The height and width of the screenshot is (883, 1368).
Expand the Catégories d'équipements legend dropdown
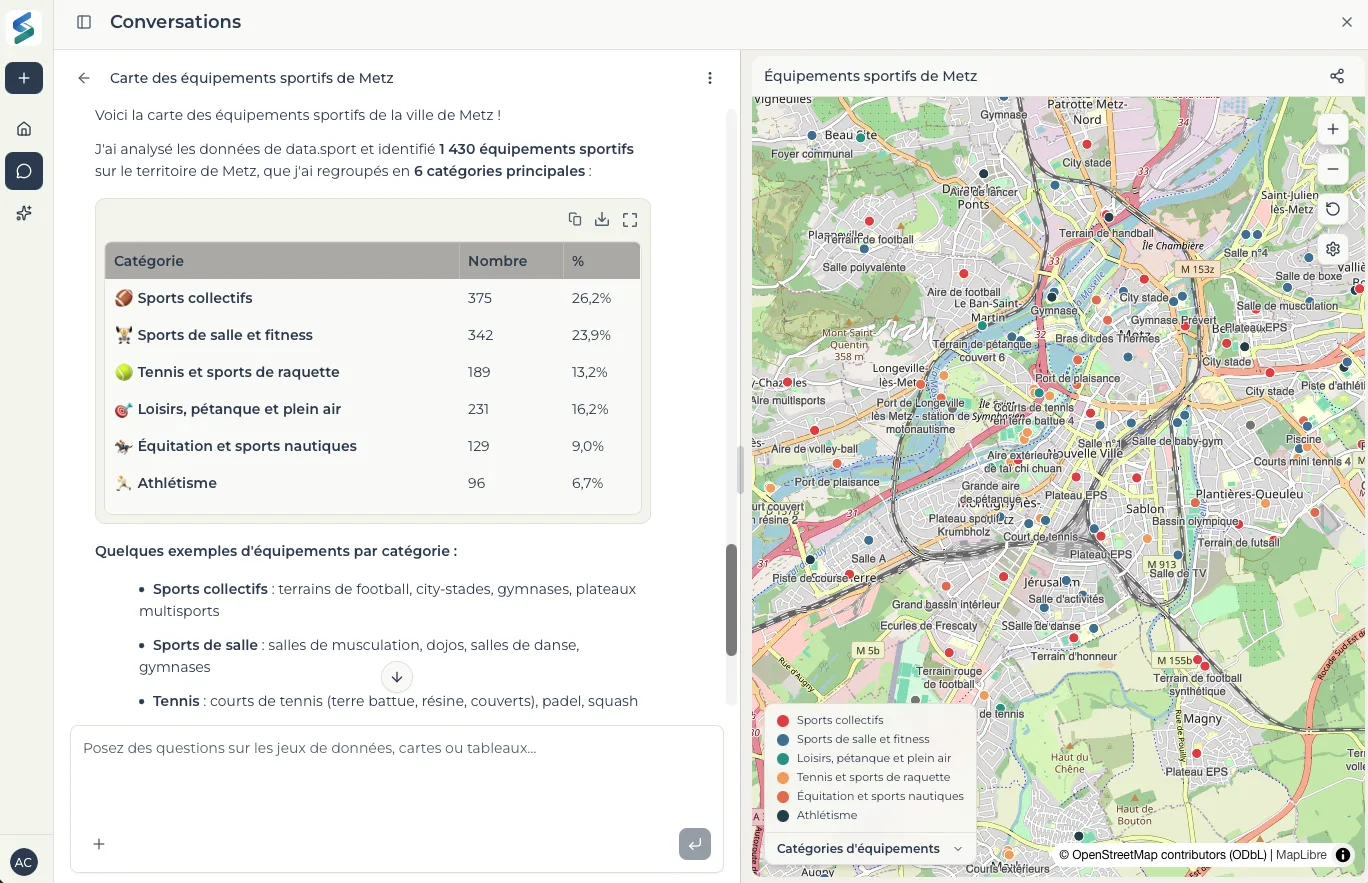870,849
